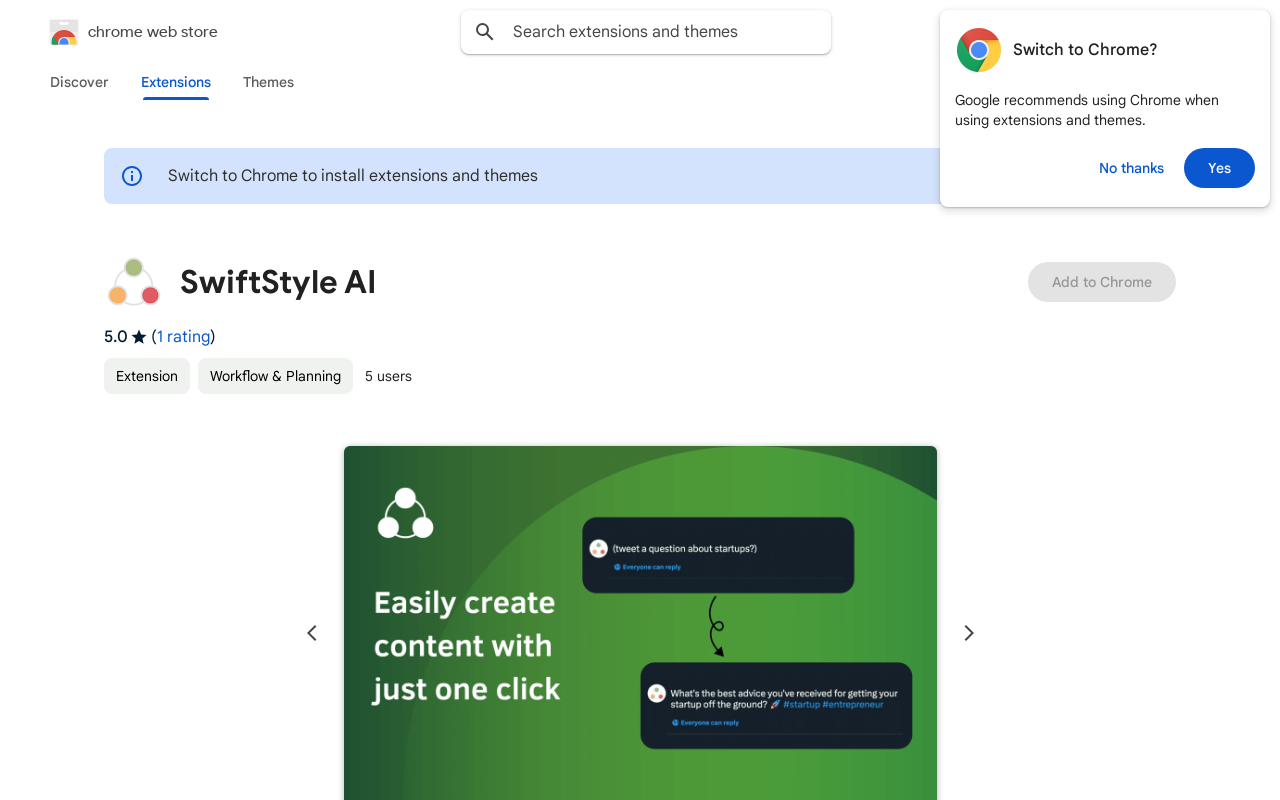Open the 1 rating link
This screenshot has width=1280, height=800.
coord(183,337)
